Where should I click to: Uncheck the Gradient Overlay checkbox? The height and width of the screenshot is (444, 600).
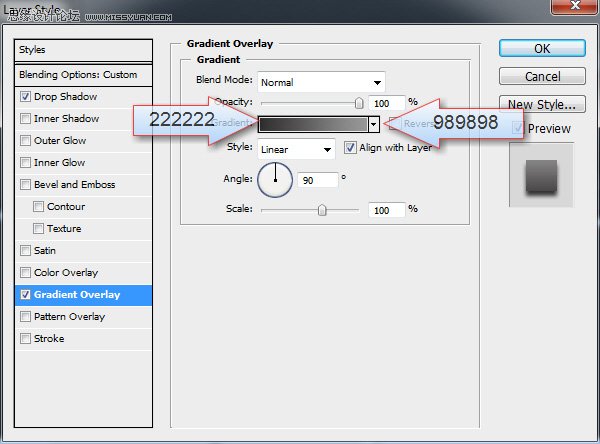coord(25,295)
